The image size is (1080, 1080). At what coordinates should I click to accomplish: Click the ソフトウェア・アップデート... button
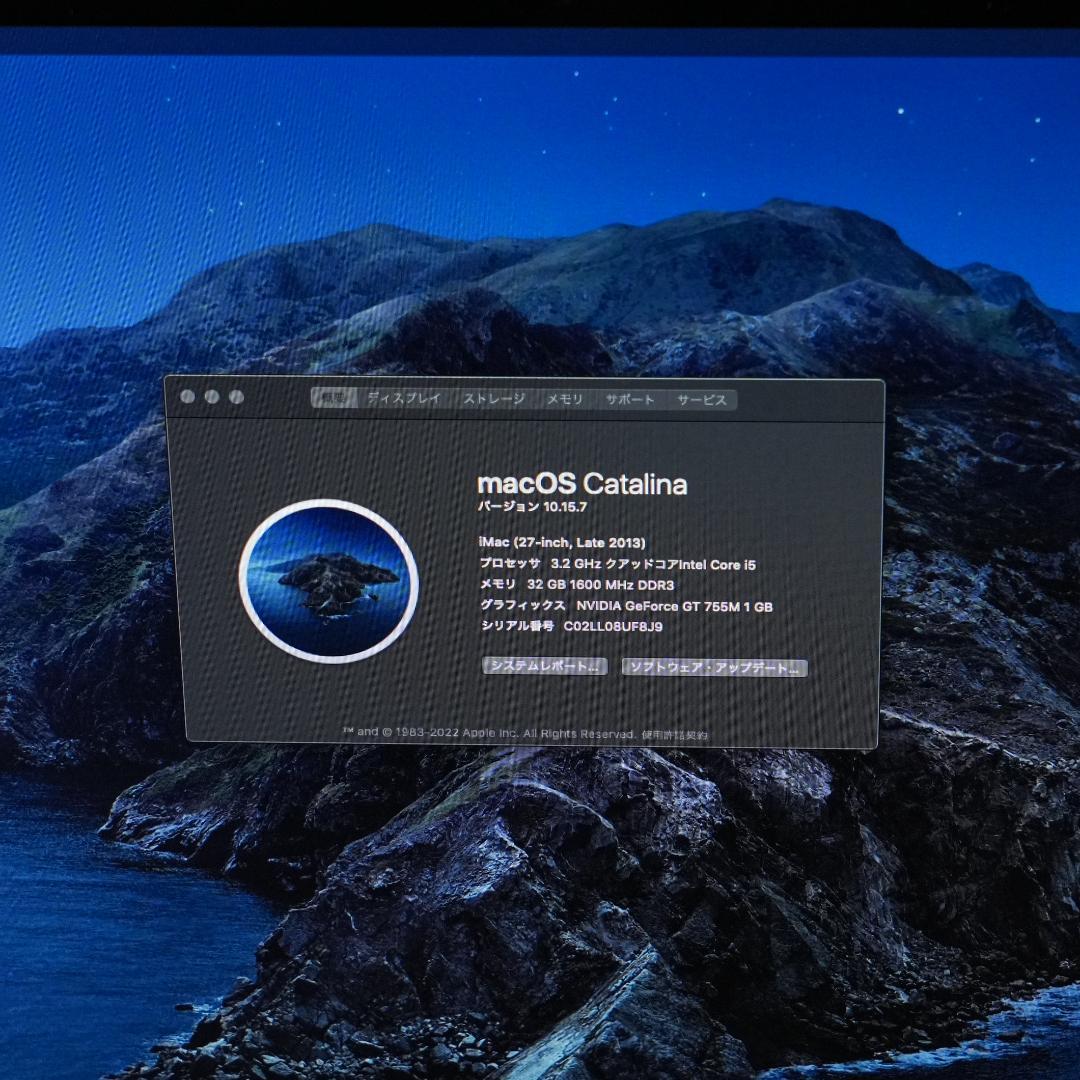pos(714,667)
